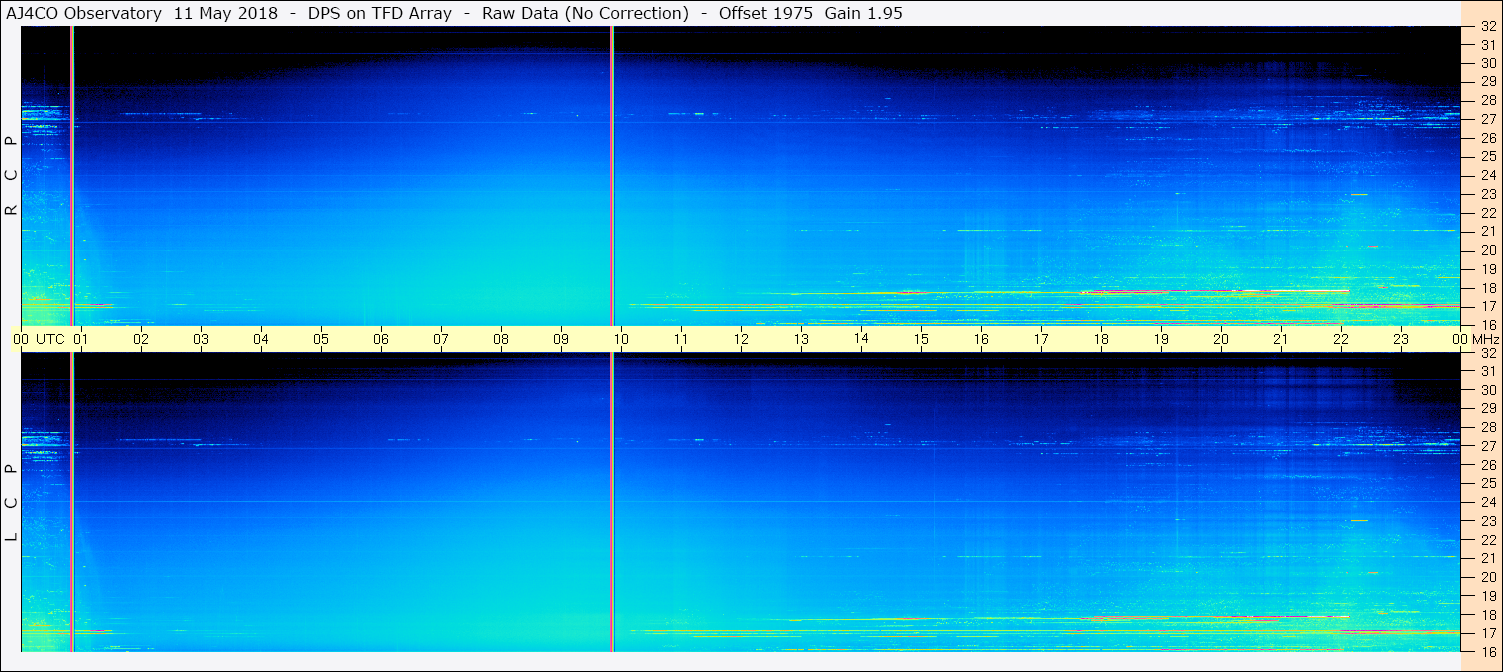Click hour 19 on the UTC time axis
The width and height of the screenshot is (1503, 672).
(x=1161, y=339)
